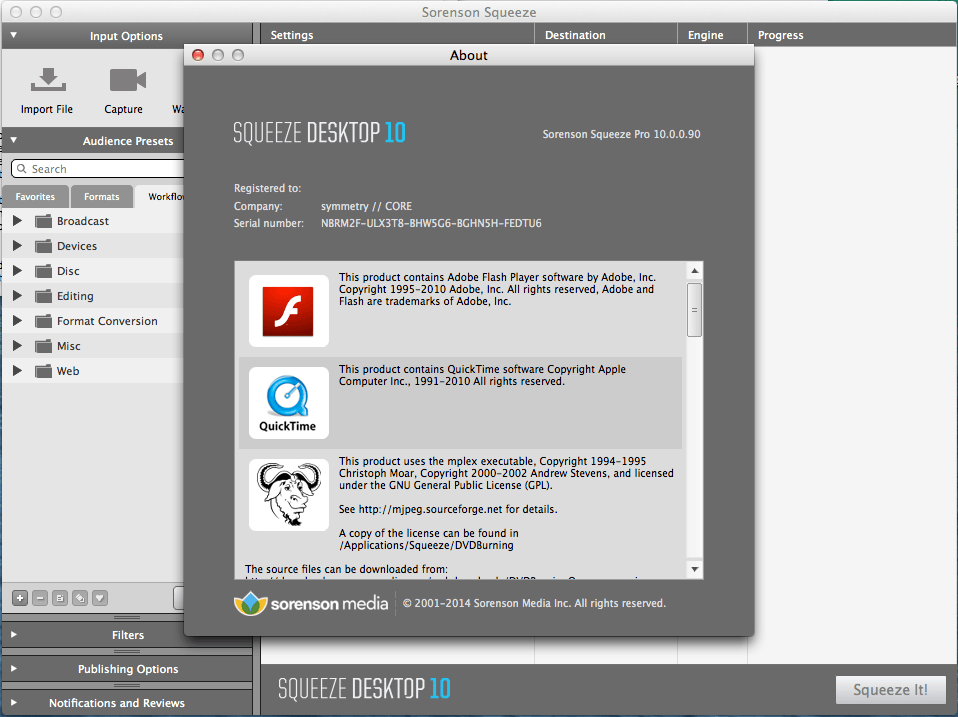This screenshot has height=717, width=958.
Task: Click the mjpeg.sourceforge.net reference text
Action: [x=448, y=509]
